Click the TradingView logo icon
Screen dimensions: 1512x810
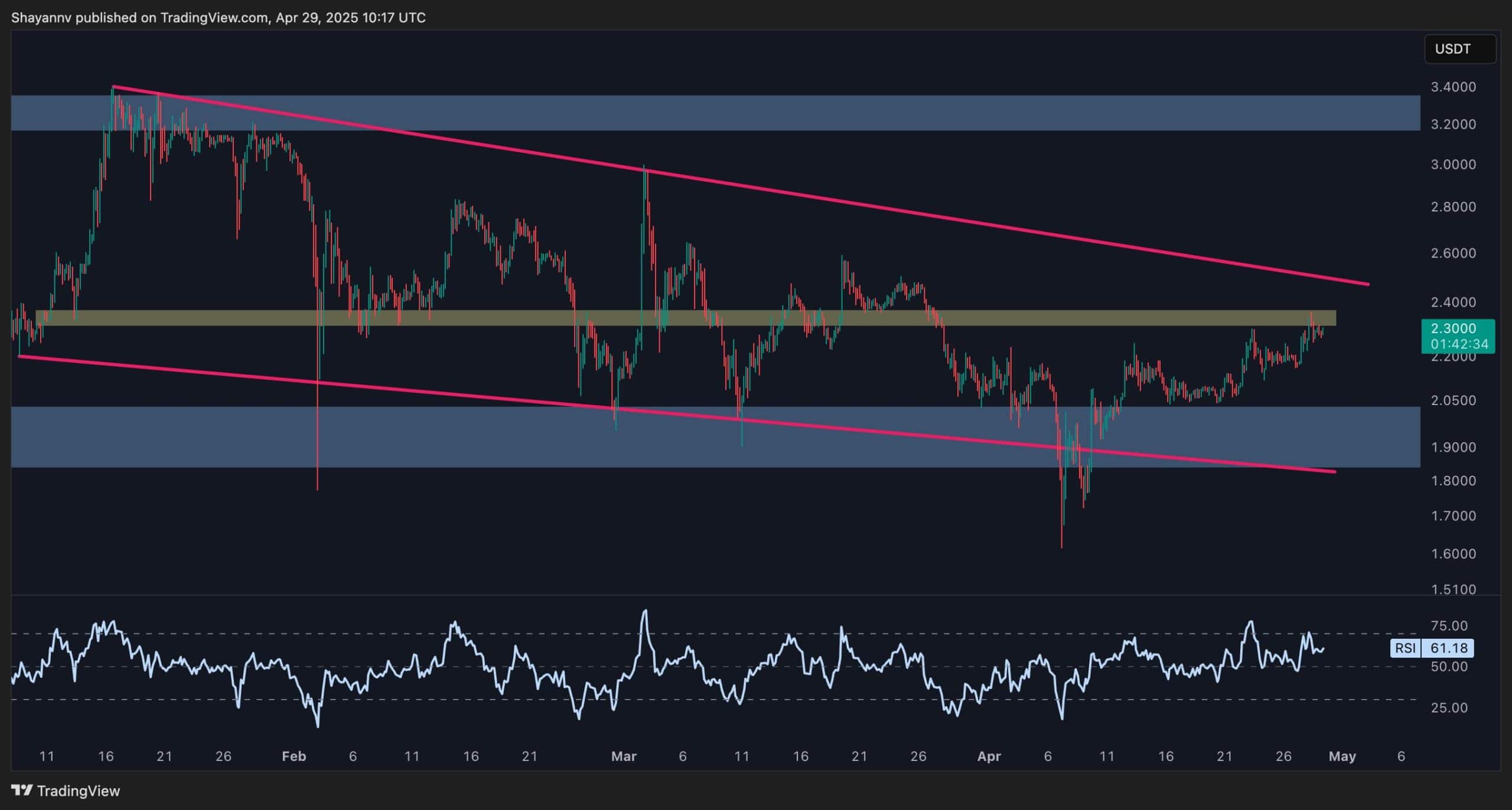22,790
